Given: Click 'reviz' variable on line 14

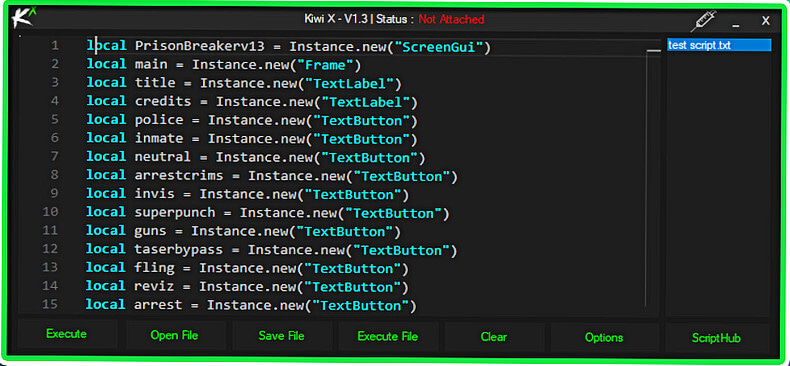Looking at the screenshot, I should 155,286.
